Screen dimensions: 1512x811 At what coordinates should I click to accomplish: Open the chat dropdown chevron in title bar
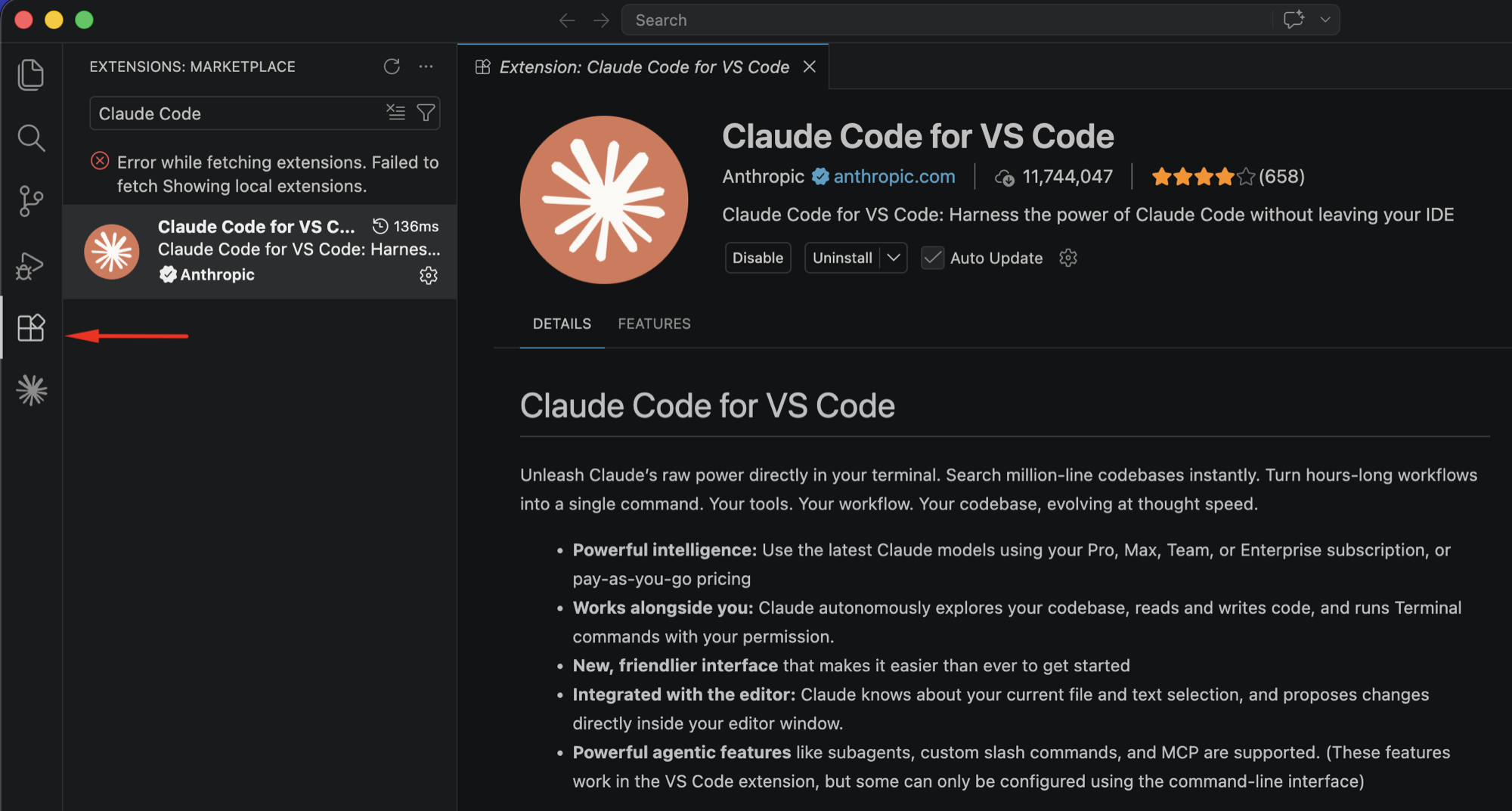(x=1325, y=20)
